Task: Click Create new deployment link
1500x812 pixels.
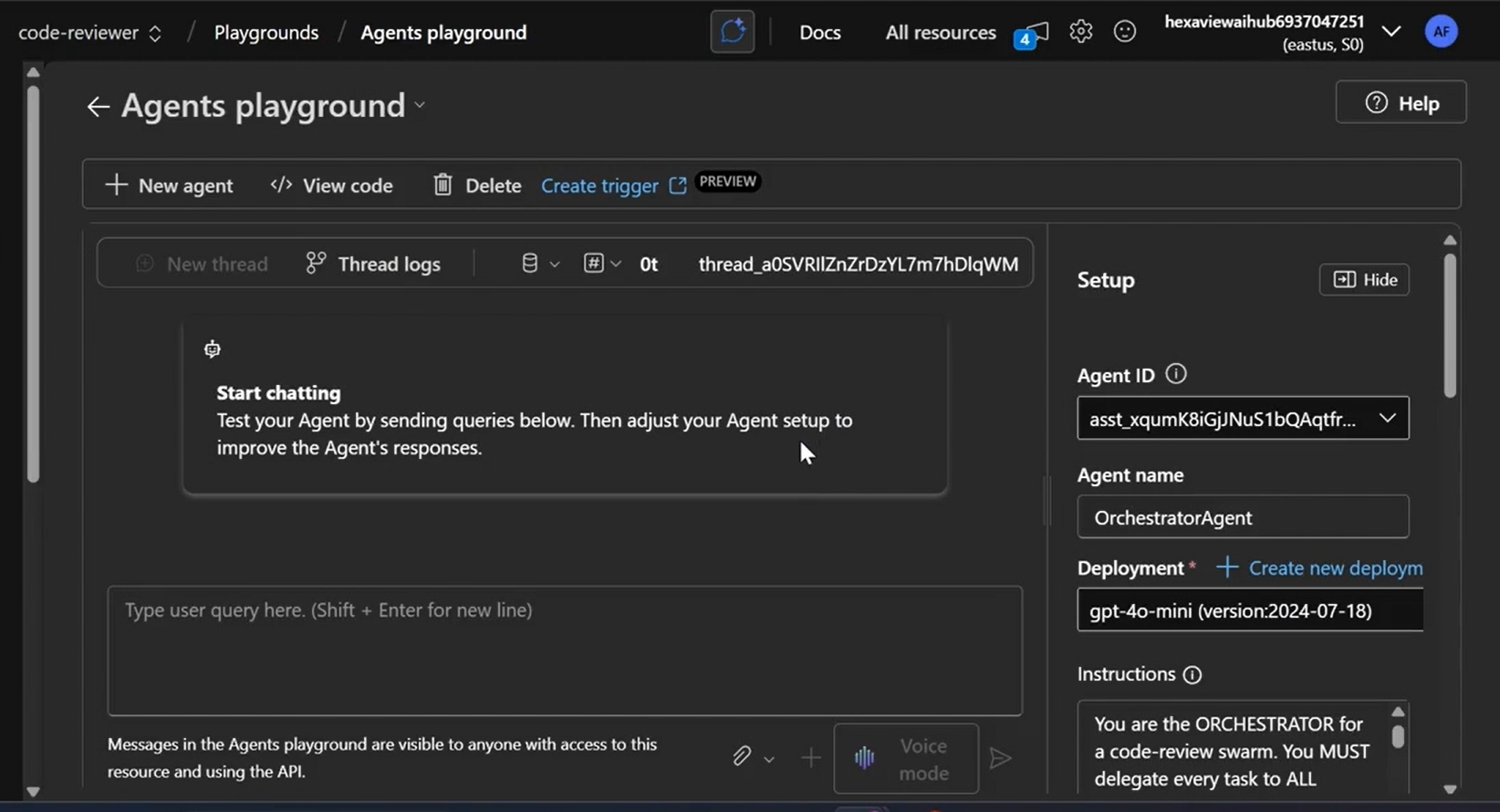Action: [x=1320, y=567]
